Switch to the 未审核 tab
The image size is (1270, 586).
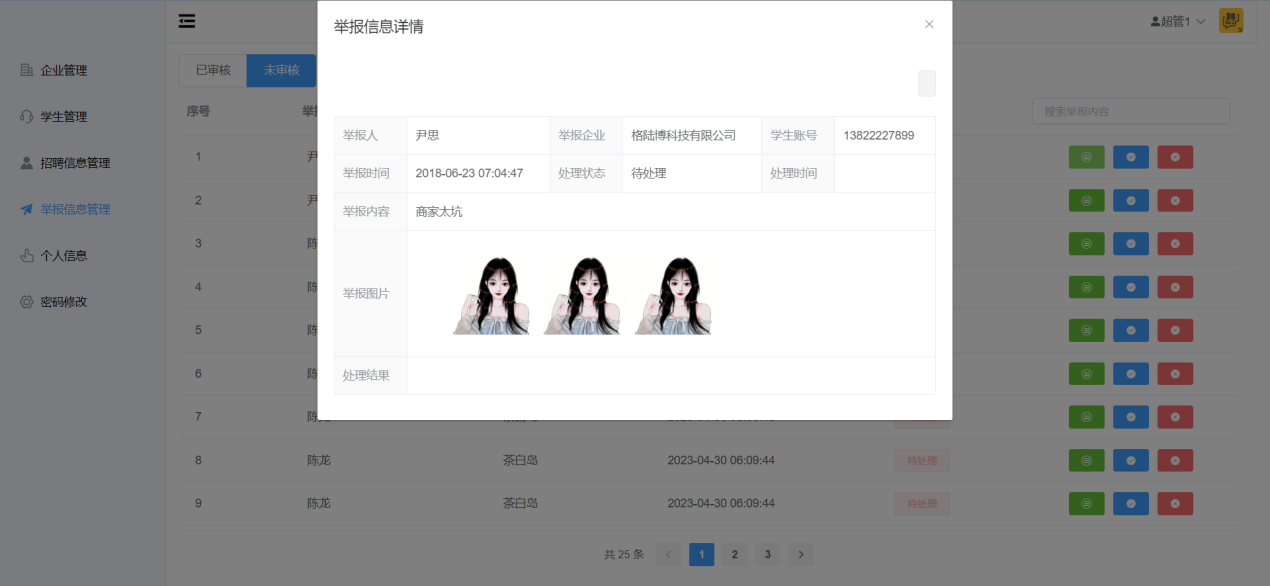pos(282,70)
